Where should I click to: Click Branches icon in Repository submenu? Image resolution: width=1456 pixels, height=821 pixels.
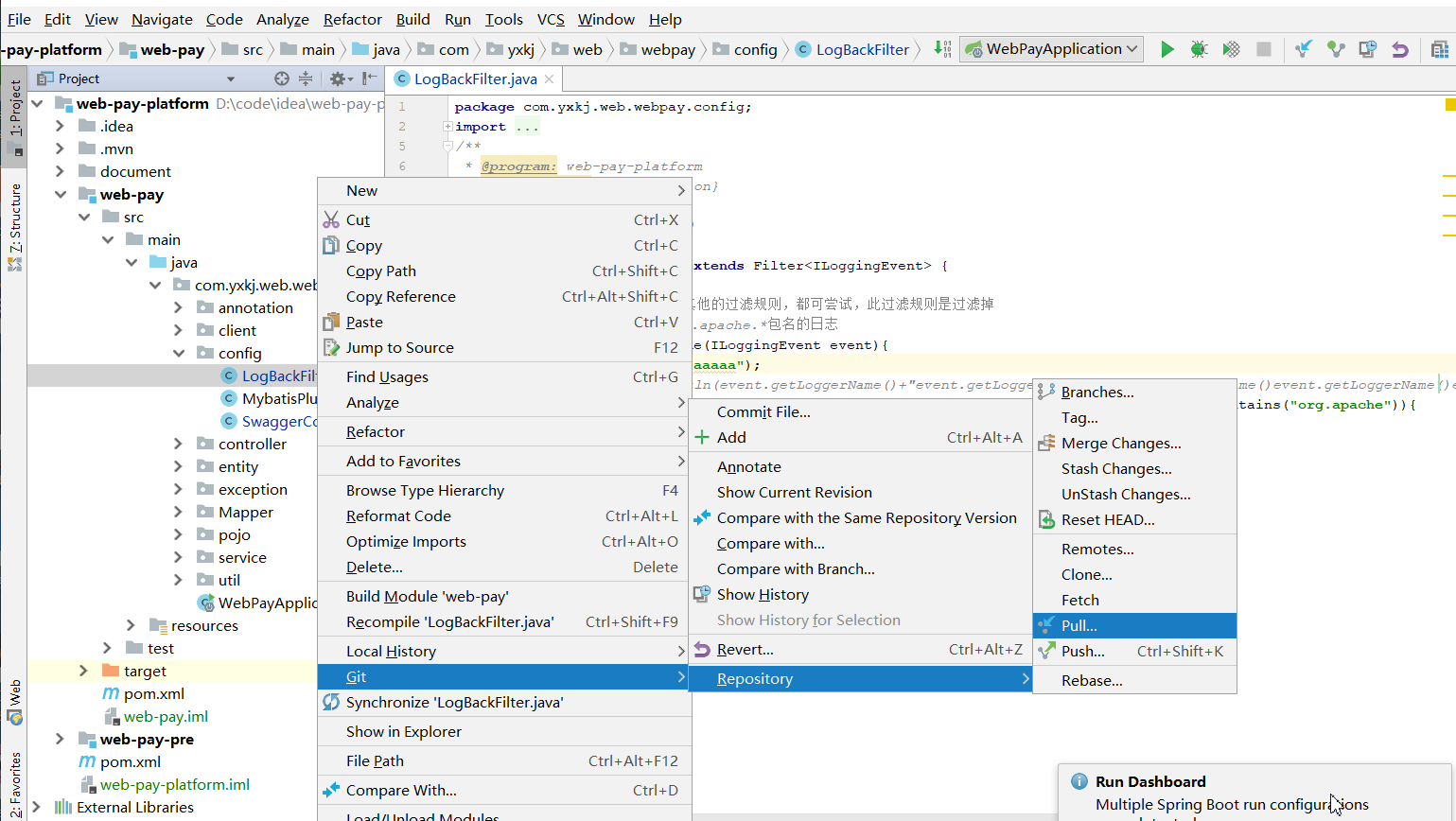(1046, 392)
